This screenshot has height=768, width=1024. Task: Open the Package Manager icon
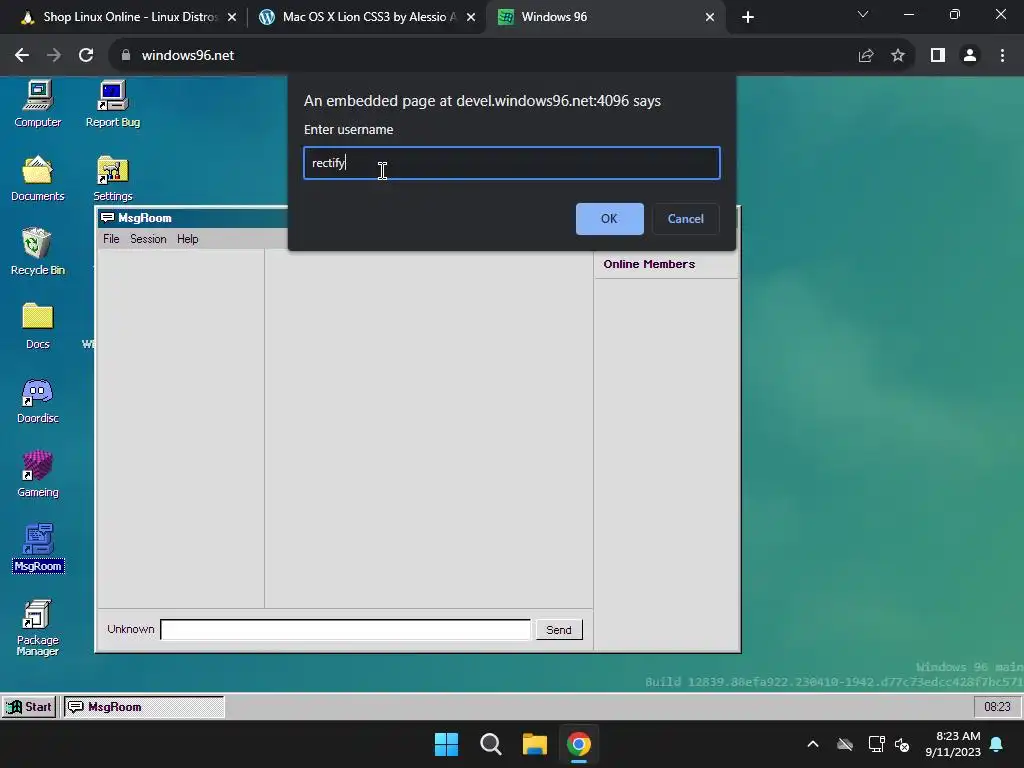tap(38, 628)
